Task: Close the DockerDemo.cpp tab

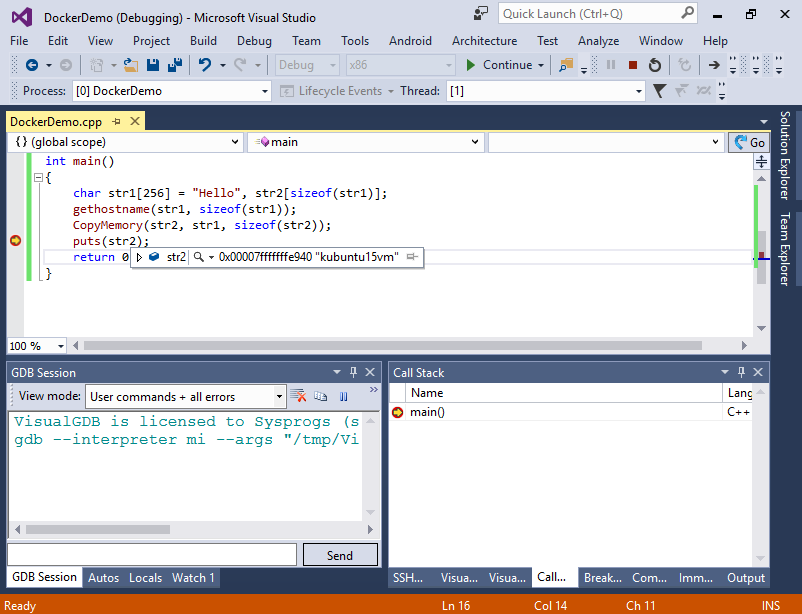Action: tap(135, 121)
